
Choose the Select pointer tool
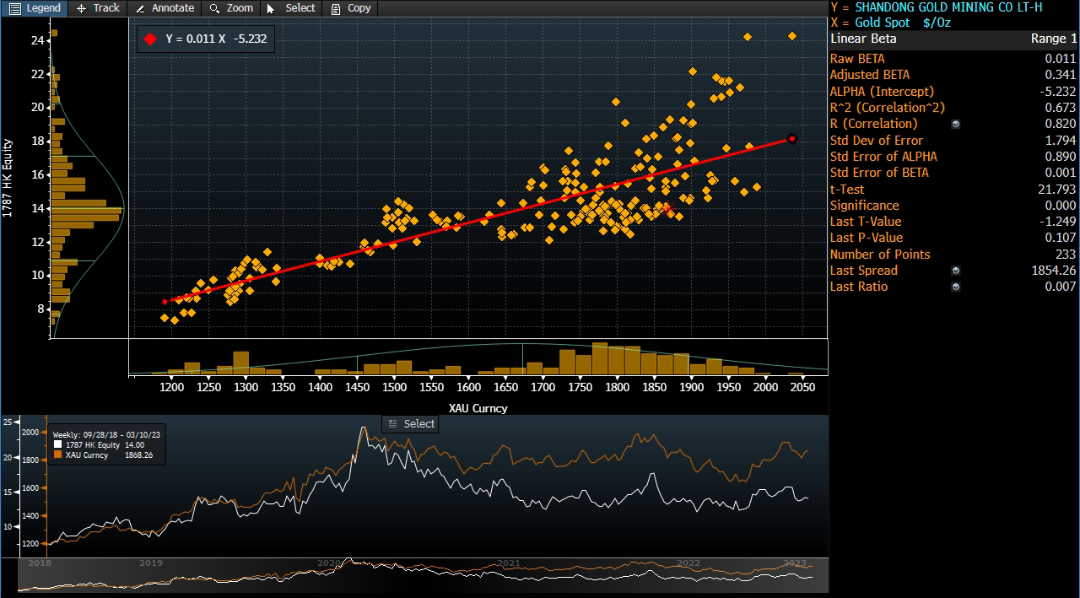click(291, 8)
